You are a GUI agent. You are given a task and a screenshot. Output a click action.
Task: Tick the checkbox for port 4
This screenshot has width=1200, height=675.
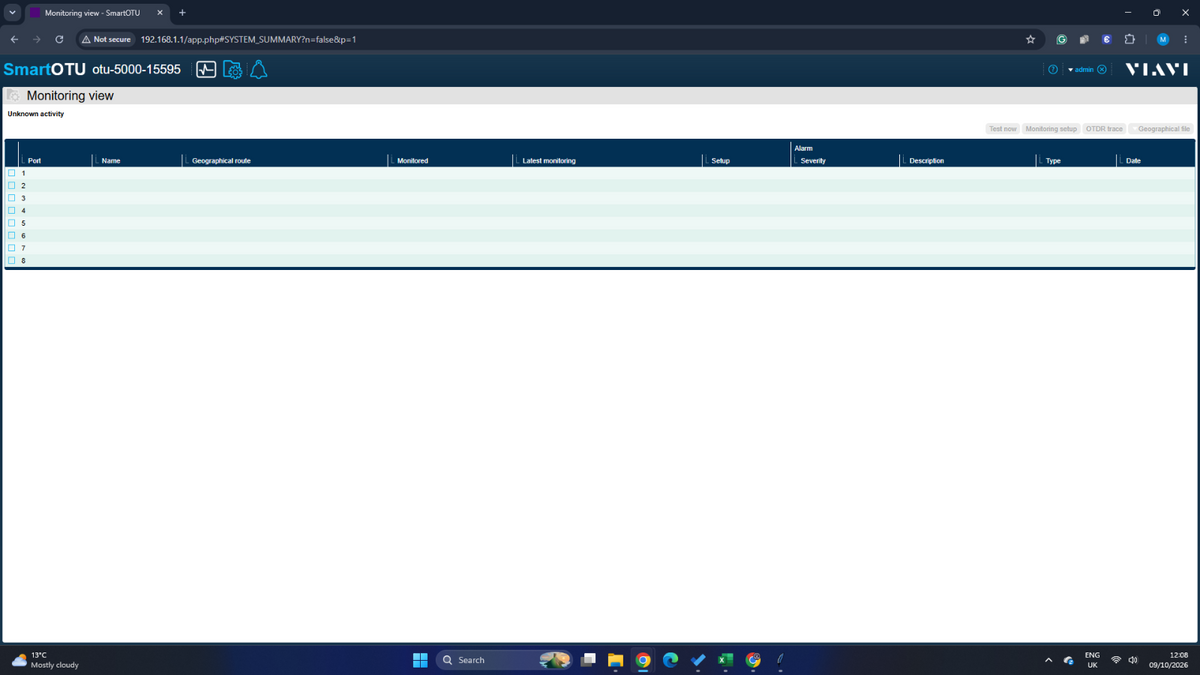[x=12, y=210]
